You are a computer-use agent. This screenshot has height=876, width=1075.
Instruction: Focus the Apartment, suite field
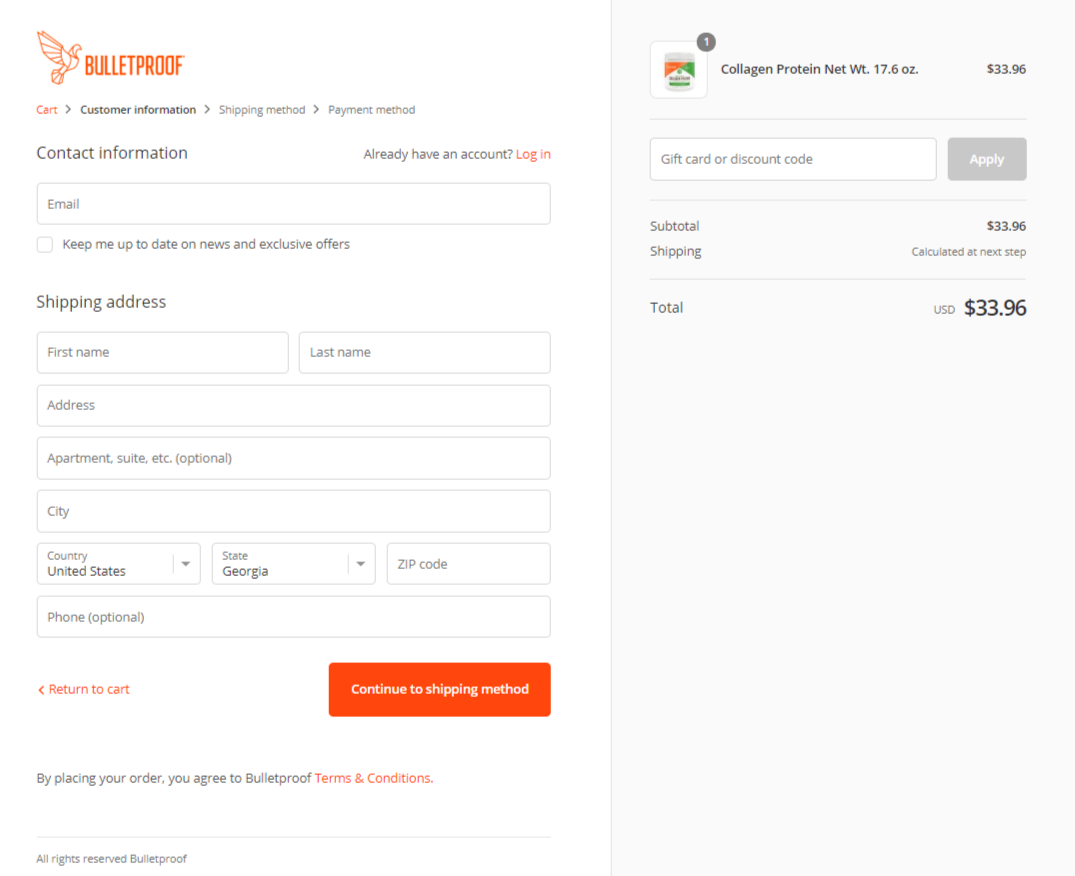[293, 458]
